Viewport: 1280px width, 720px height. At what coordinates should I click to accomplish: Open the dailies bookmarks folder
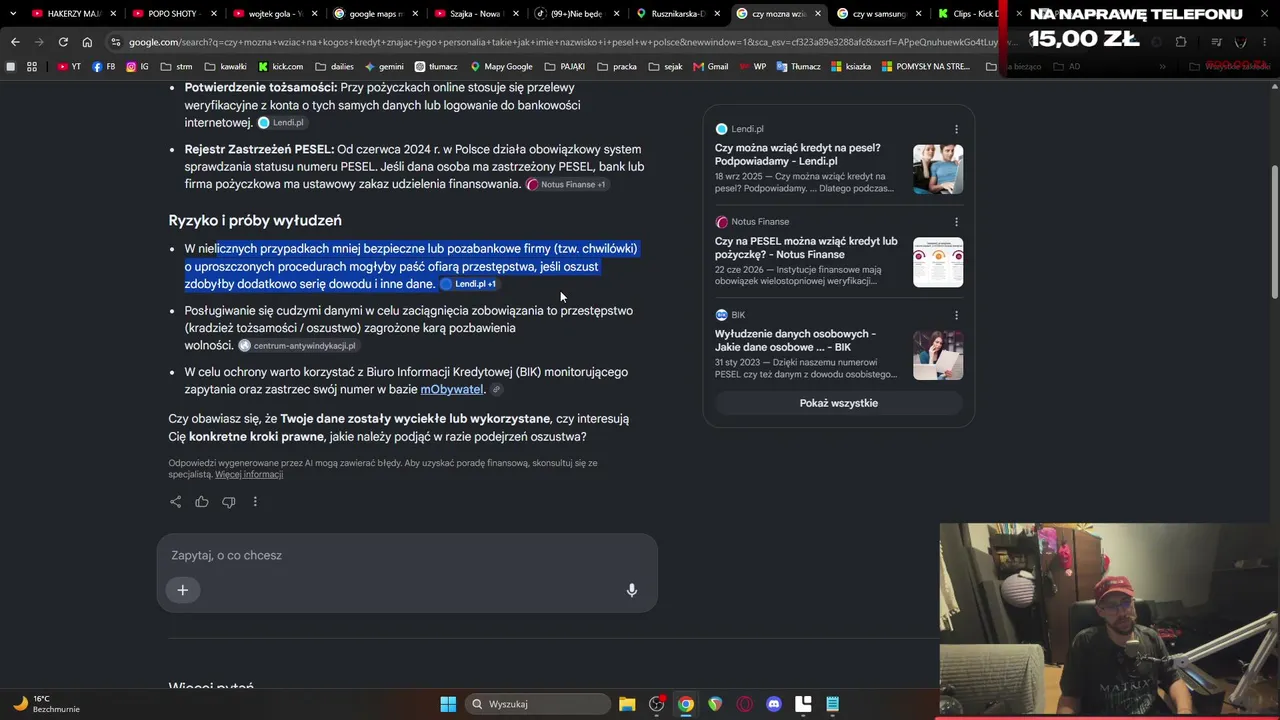pyautogui.click(x=334, y=66)
